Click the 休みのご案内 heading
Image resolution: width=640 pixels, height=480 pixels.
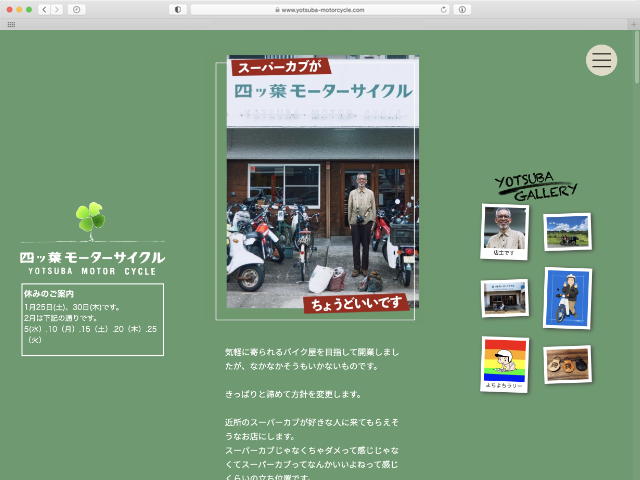tap(49, 294)
